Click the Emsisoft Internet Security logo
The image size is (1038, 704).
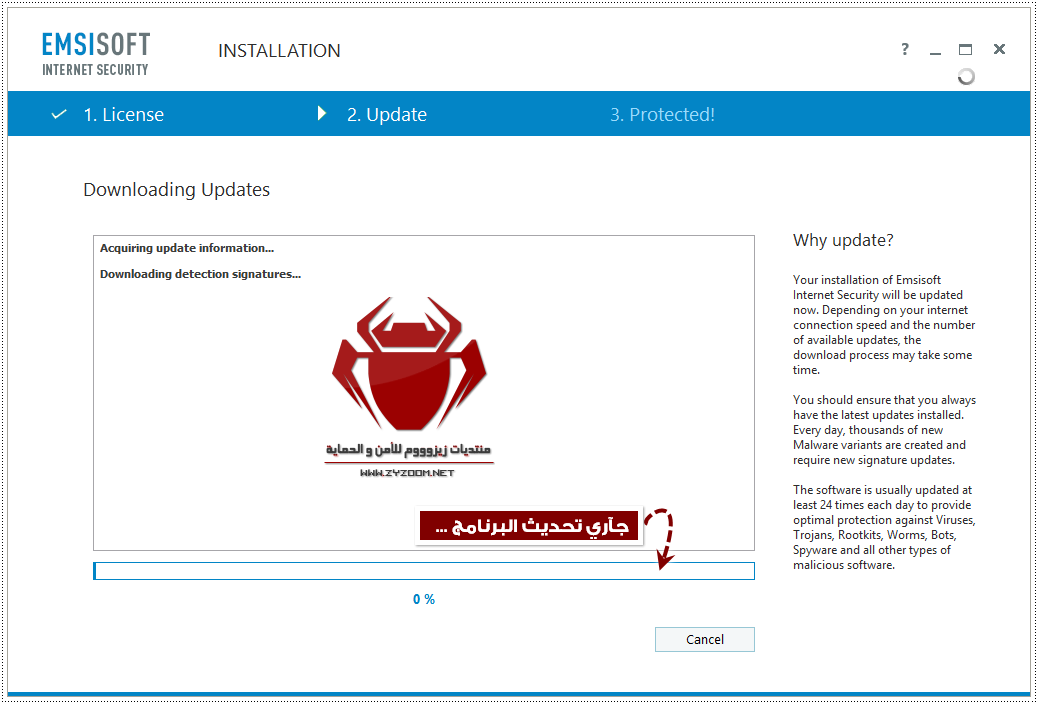tap(96, 54)
